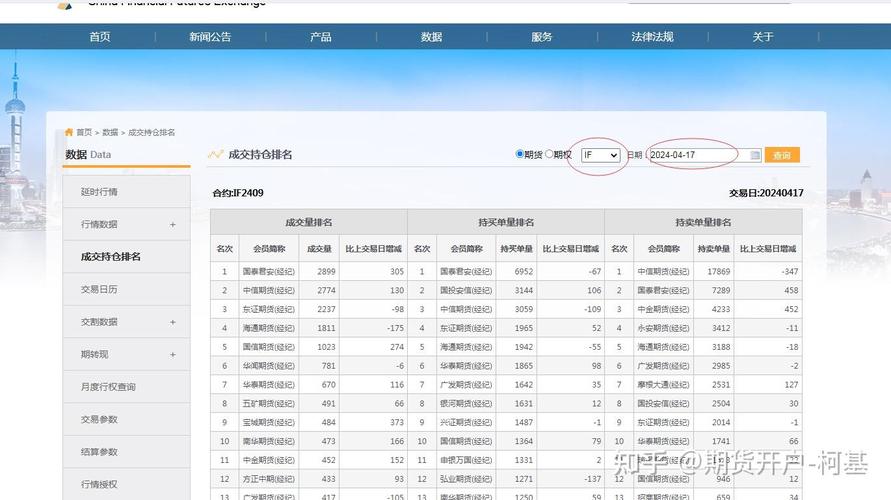
Task: Click the 持买单量排名 table header
Action: [x=506, y=222]
